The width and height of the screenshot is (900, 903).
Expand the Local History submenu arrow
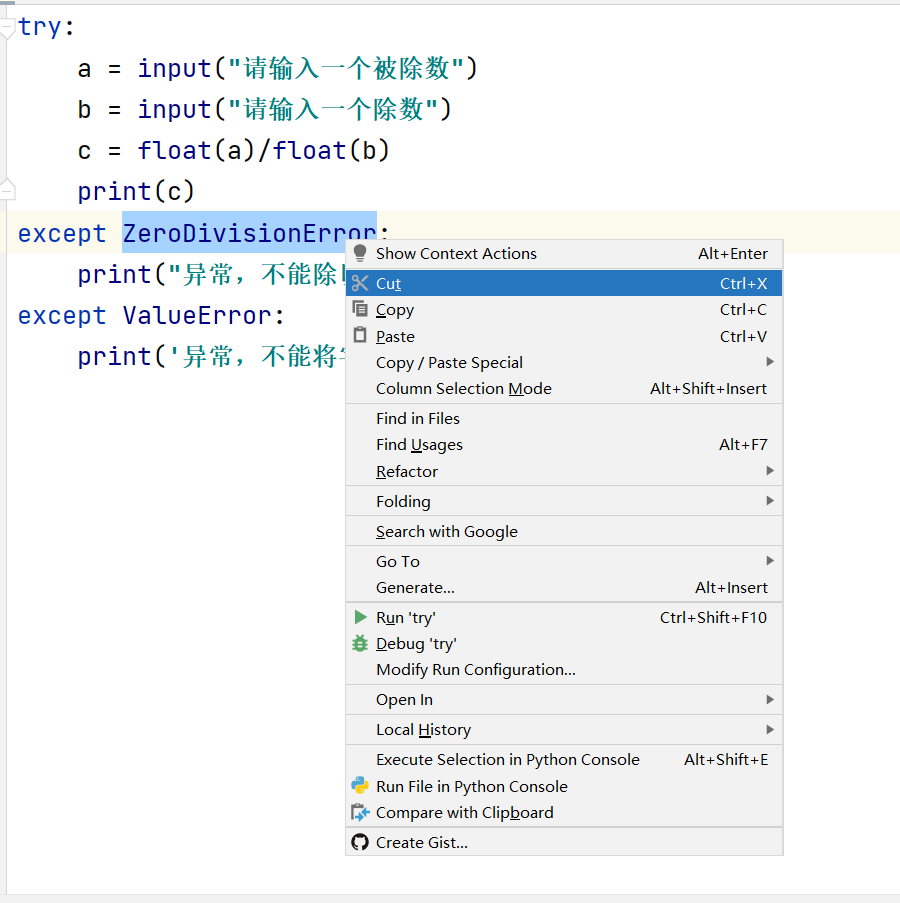pyautogui.click(x=770, y=729)
